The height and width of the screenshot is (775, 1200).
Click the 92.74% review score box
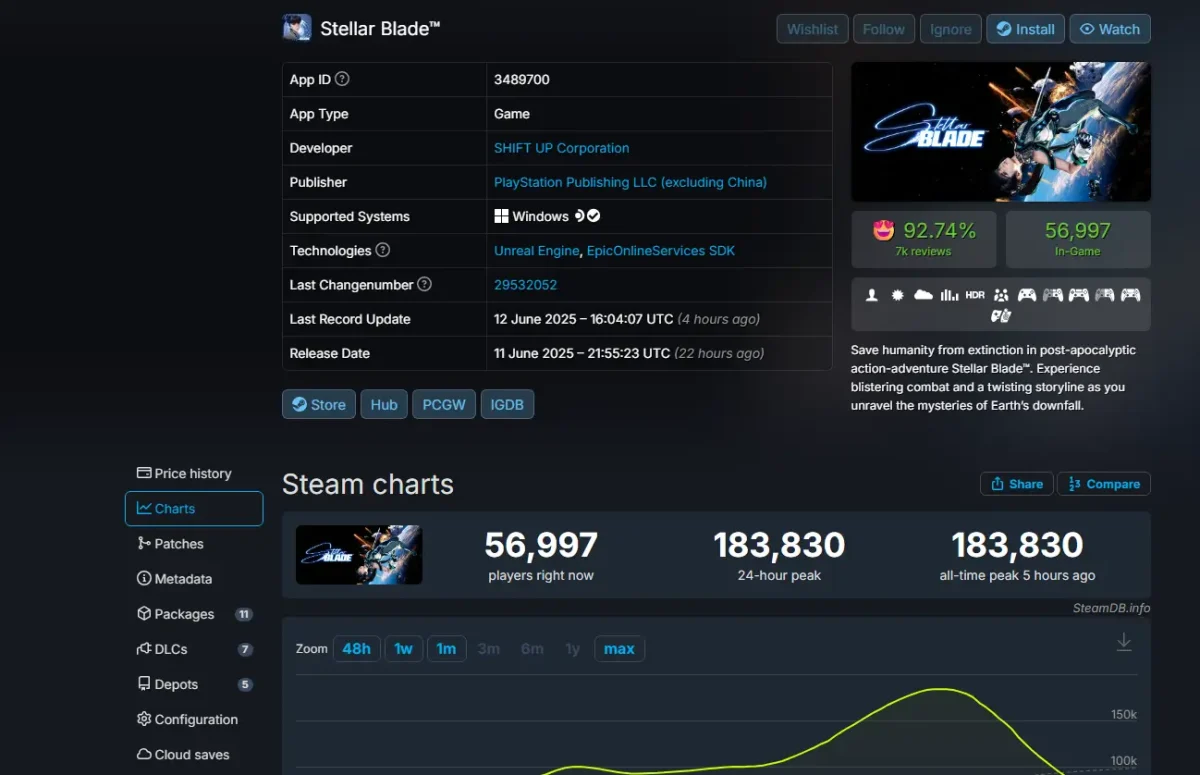tap(924, 239)
